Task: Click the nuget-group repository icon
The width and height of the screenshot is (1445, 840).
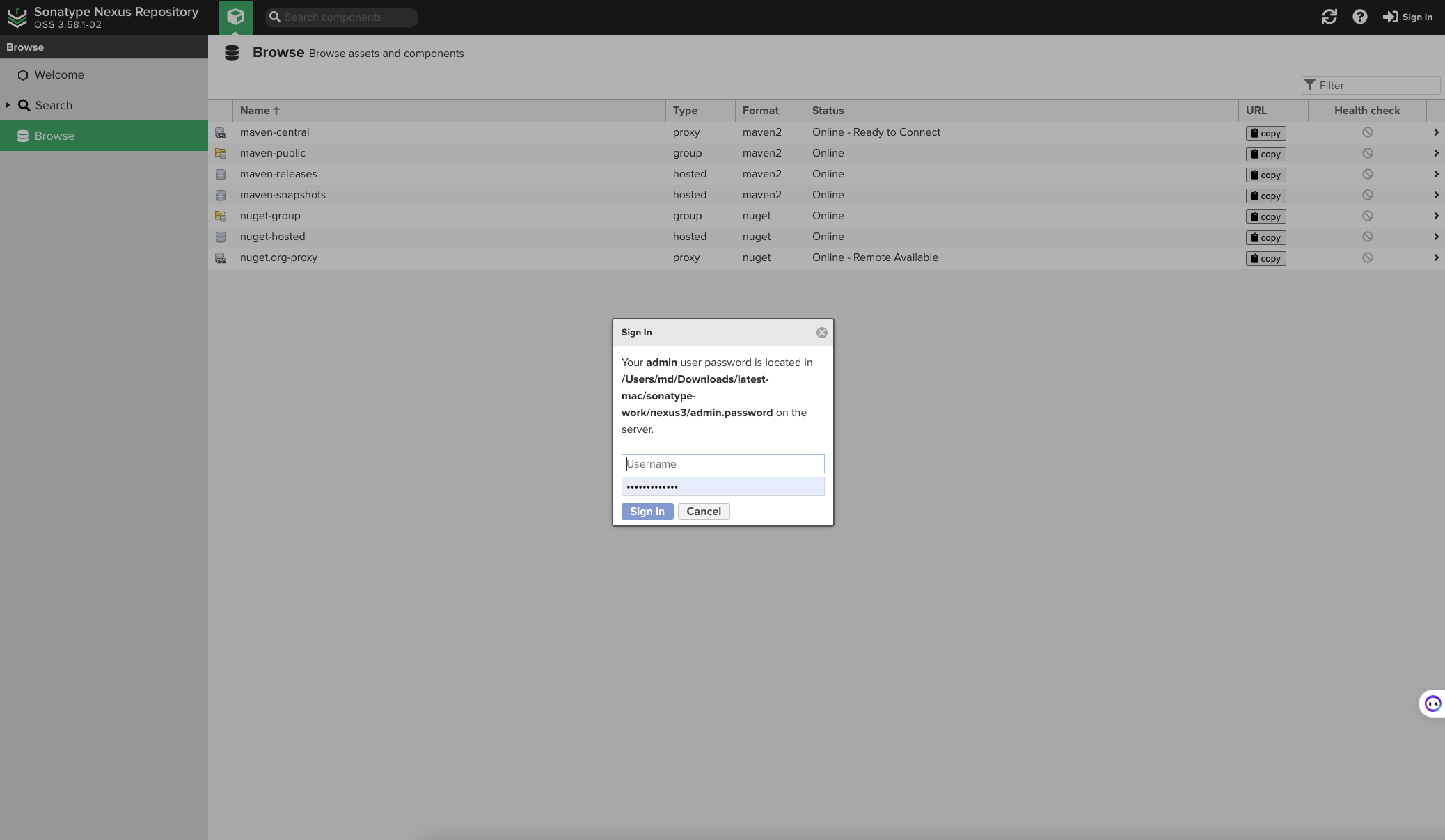Action: pos(221,216)
